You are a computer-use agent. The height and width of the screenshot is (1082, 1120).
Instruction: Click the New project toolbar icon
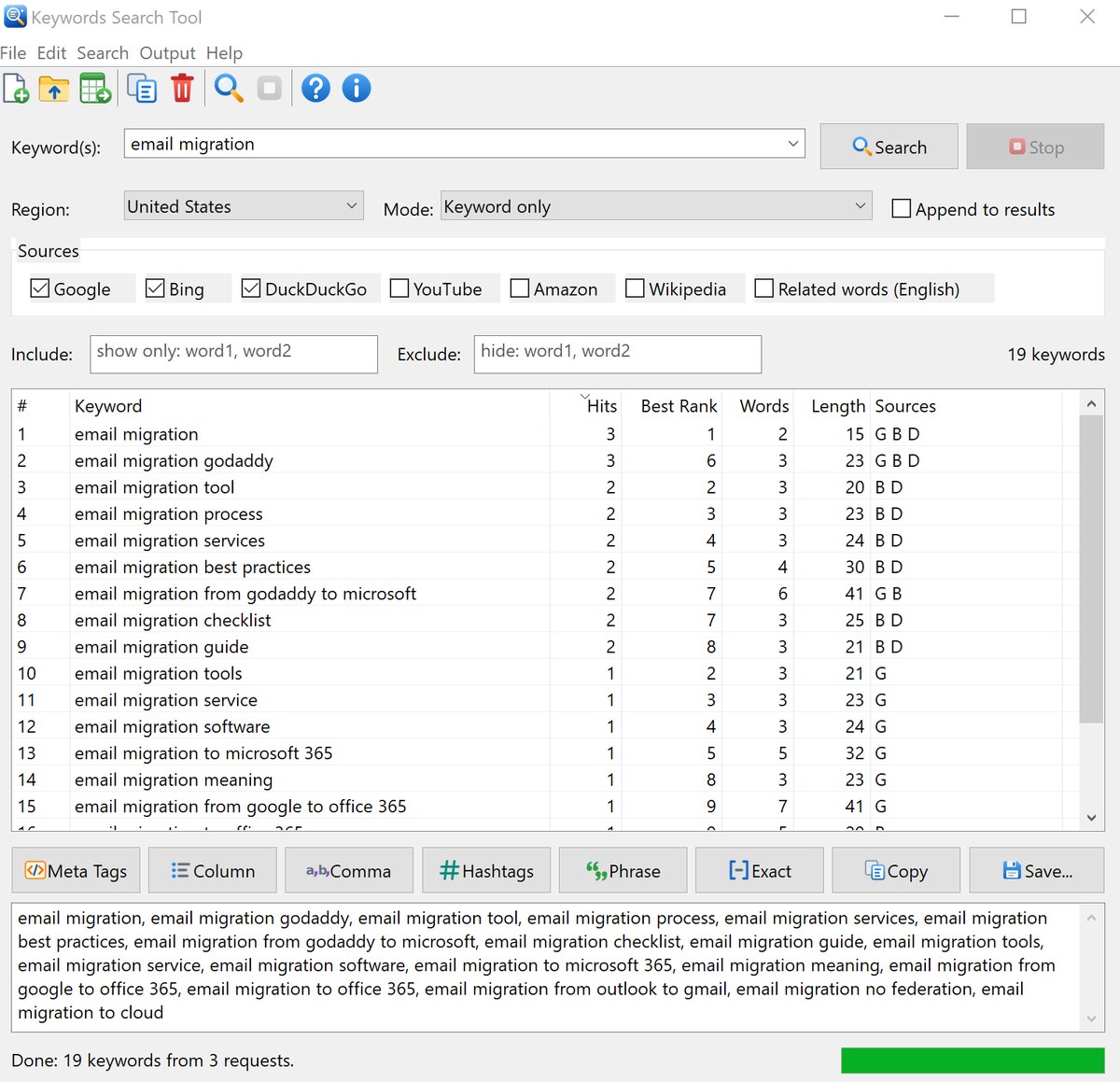[x=16, y=89]
